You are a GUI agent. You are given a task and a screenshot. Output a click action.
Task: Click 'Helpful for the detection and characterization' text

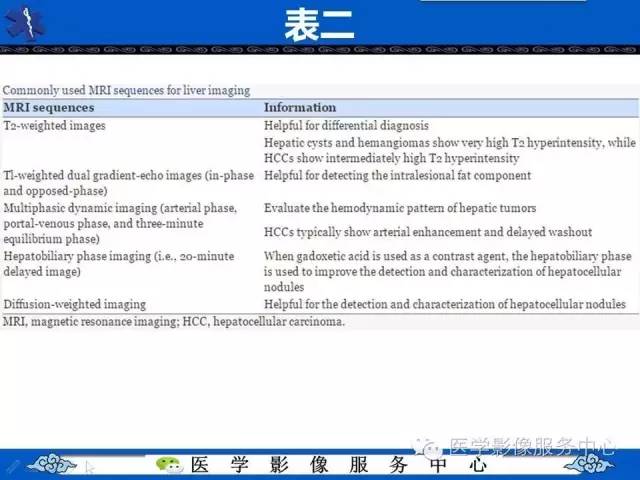pos(445,304)
